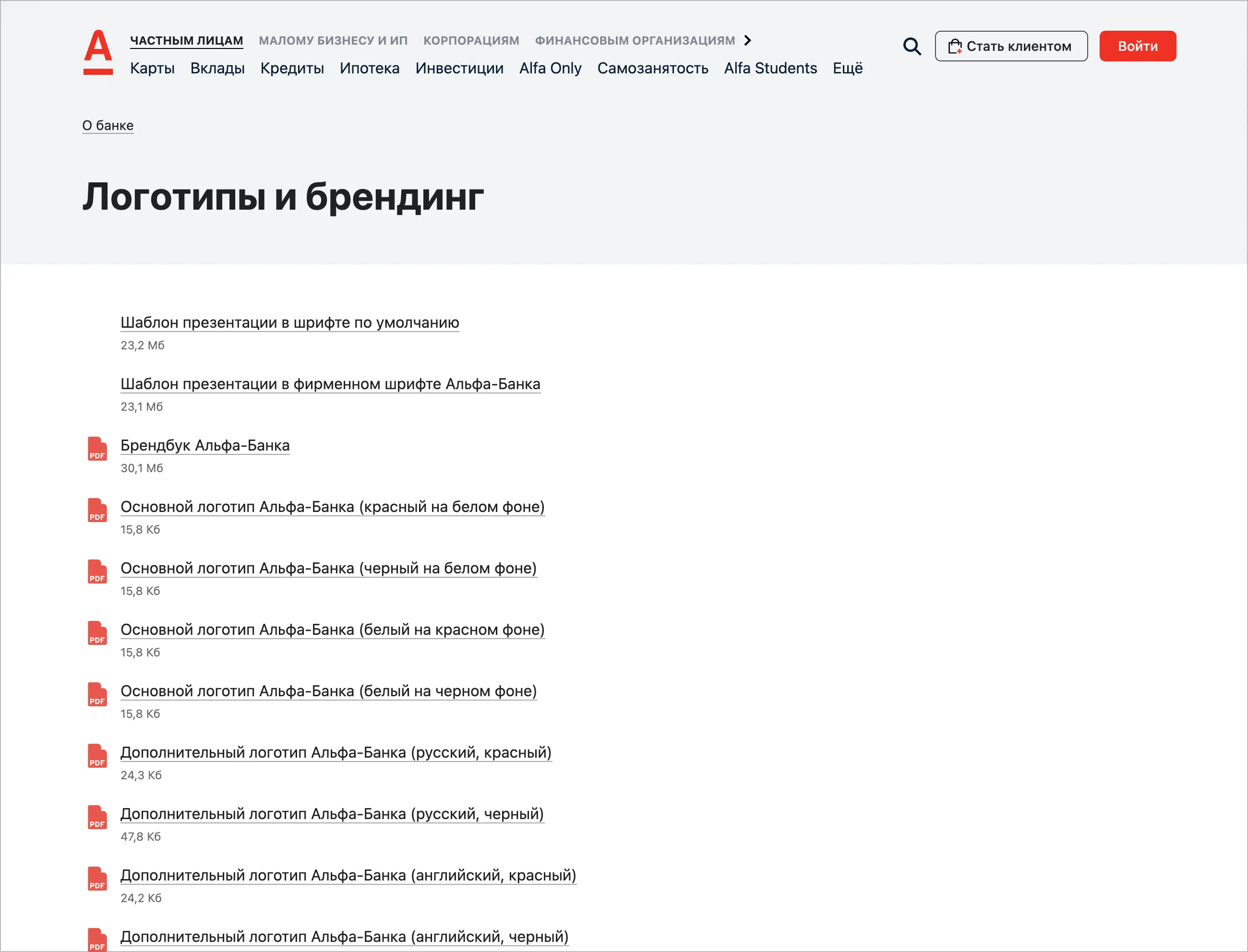The height and width of the screenshot is (952, 1248).
Task: Click the red Войти button
Action: pos(1138,46)
